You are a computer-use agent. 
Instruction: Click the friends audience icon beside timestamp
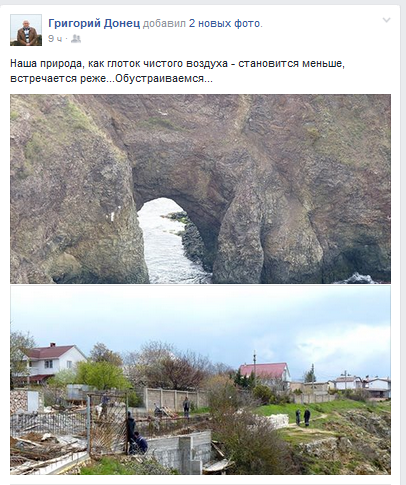[x=76, y=39]
